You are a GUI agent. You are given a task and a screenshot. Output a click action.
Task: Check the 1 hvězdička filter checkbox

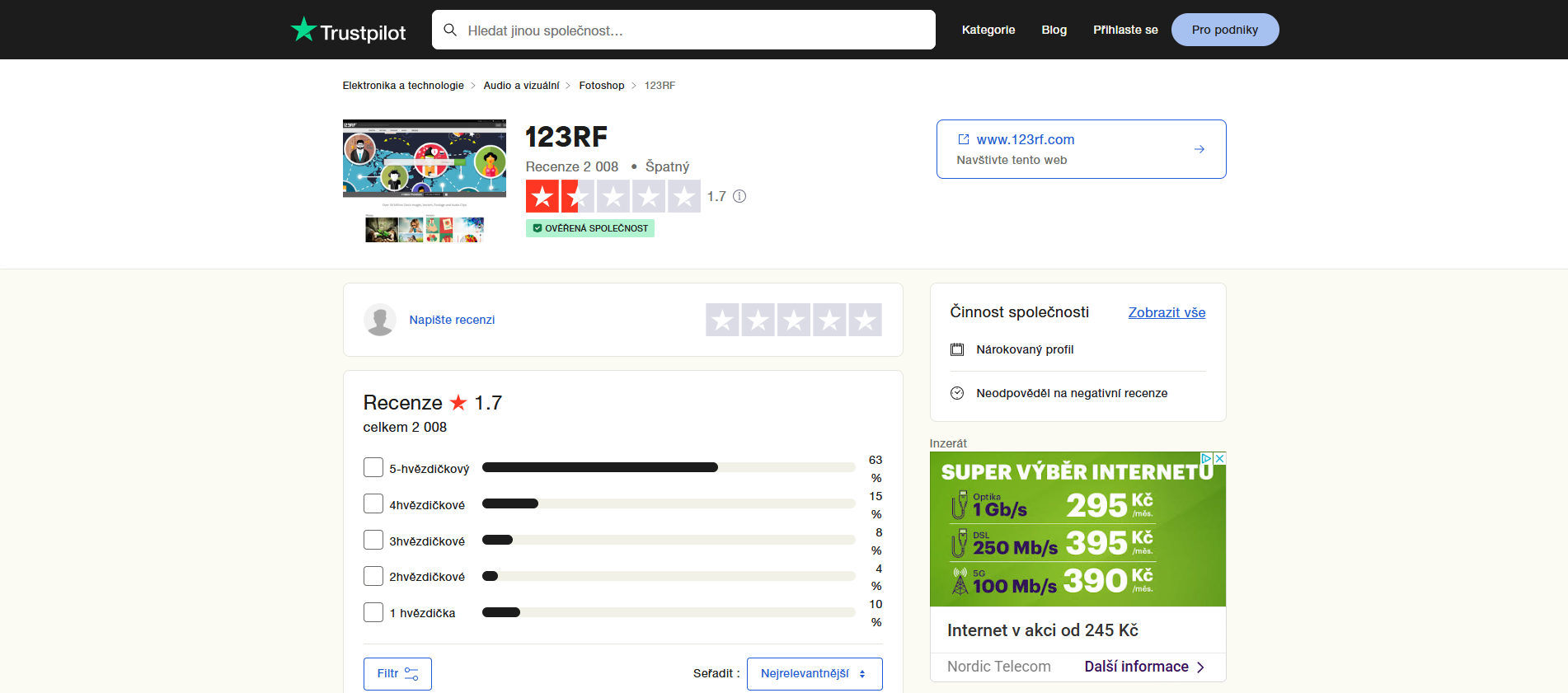373,612
